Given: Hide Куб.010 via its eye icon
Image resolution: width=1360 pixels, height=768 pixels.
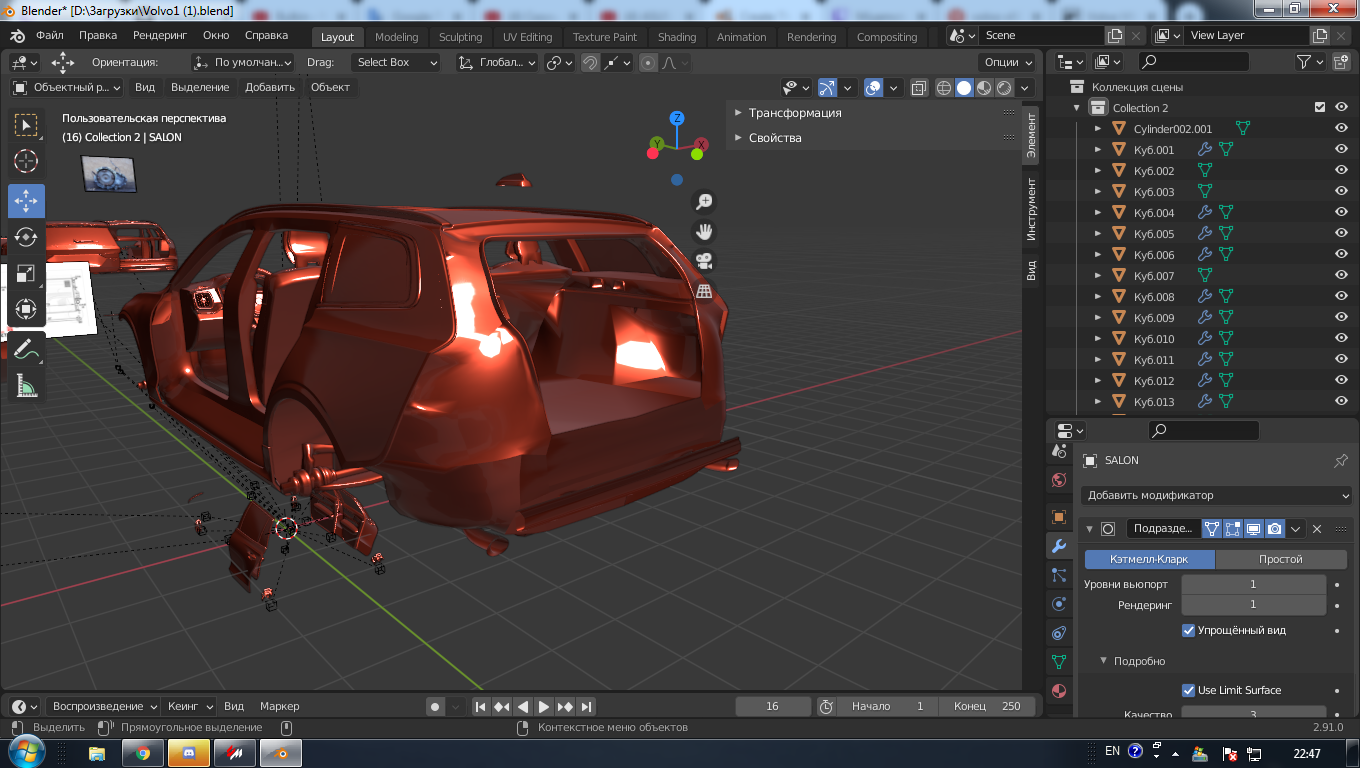Looking at the screenshot, I should [1342, 339].
